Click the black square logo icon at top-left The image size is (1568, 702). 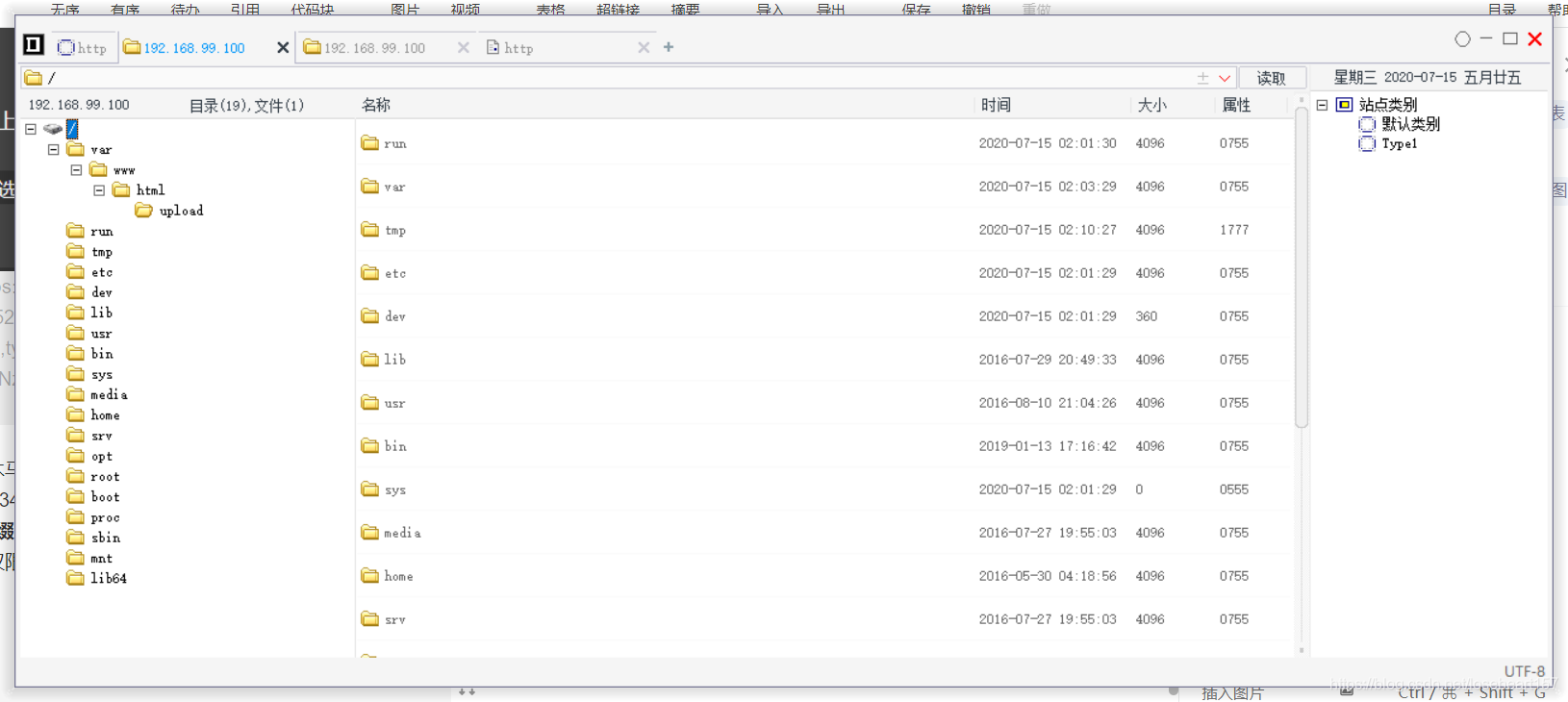[34, 45]
